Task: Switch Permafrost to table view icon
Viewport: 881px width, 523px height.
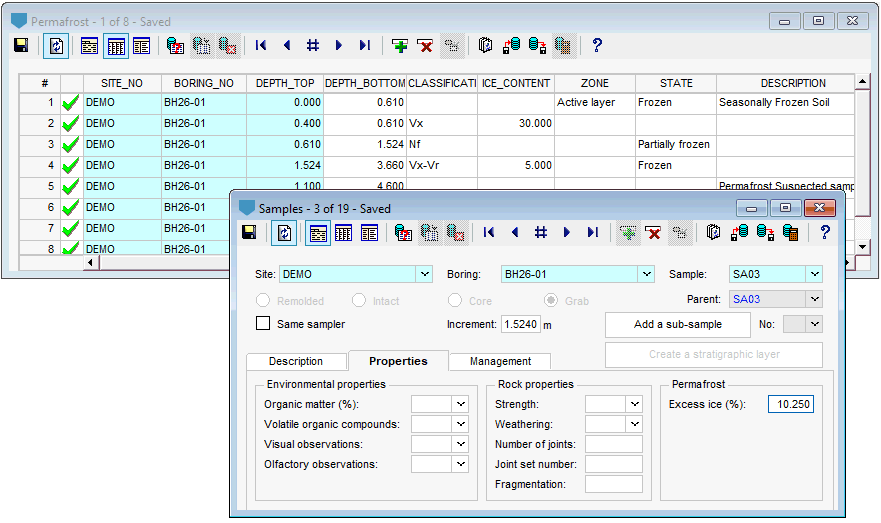Action: point(116,46)
